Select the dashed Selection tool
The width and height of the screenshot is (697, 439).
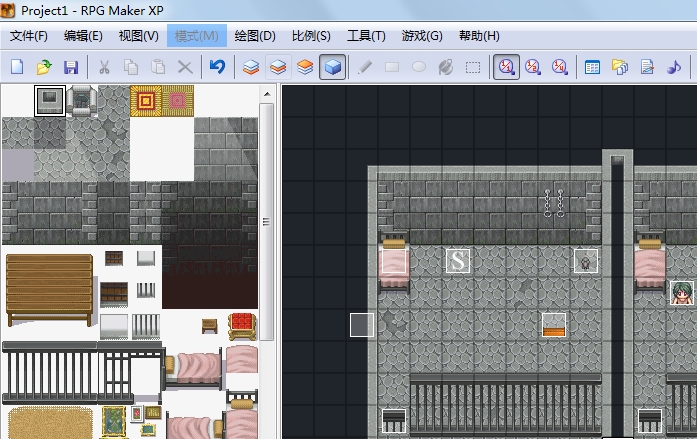[x=473, y=67]
